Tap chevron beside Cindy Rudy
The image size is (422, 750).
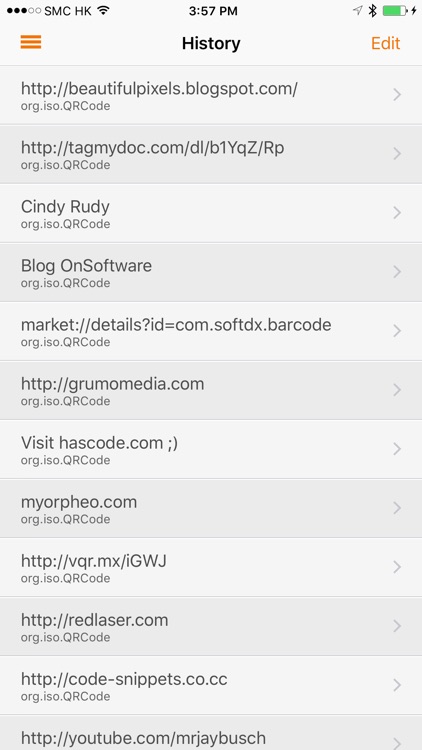[x=397, y=213]
